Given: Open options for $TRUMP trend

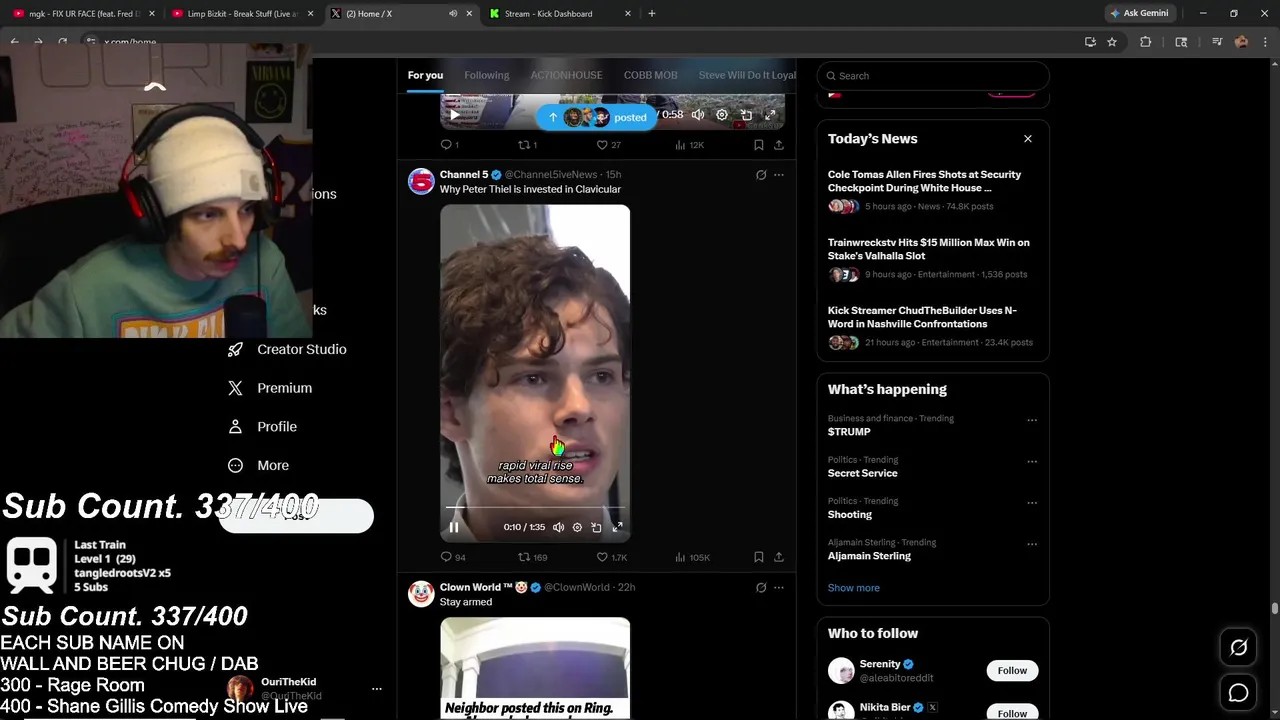Looking at the screenshot, I should (1032, 420).
